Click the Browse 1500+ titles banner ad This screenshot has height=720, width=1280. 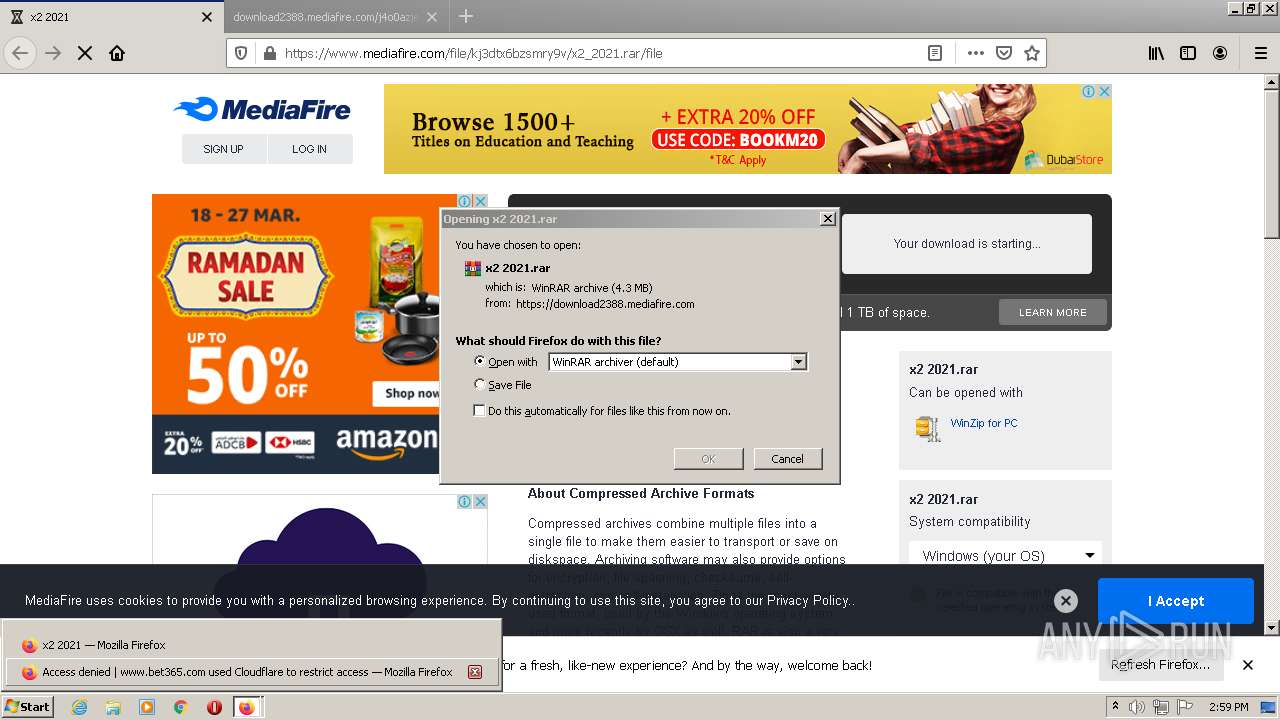pos(748,129)
